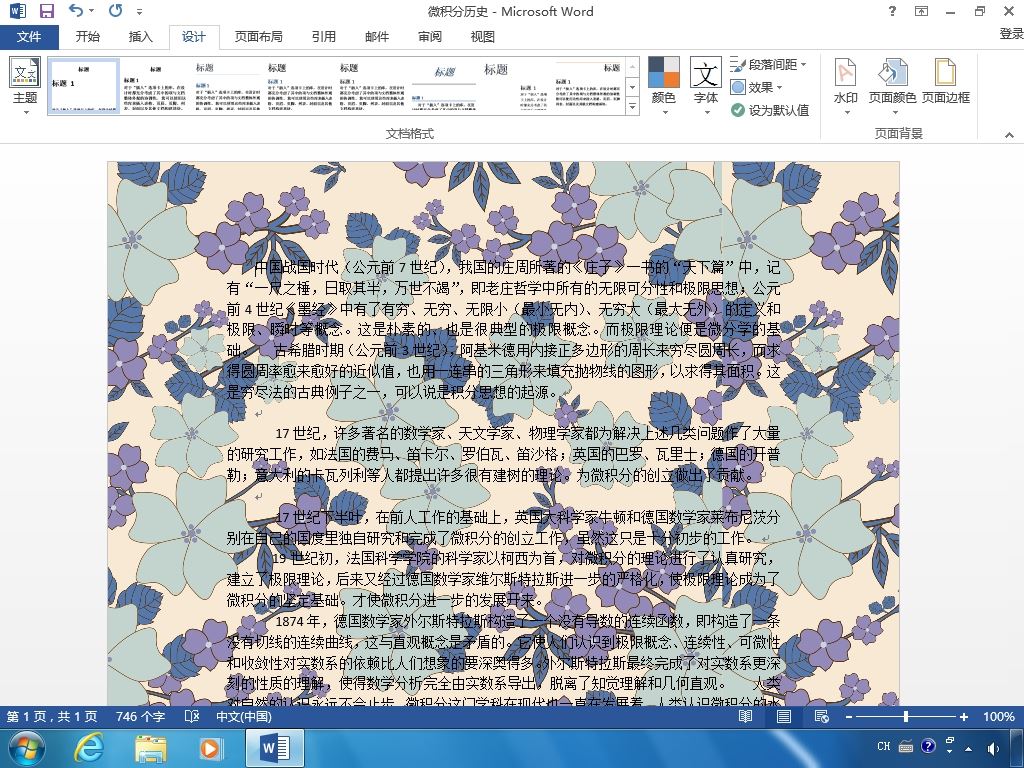Apply the italic blue 标题 style set

point(444,86)
